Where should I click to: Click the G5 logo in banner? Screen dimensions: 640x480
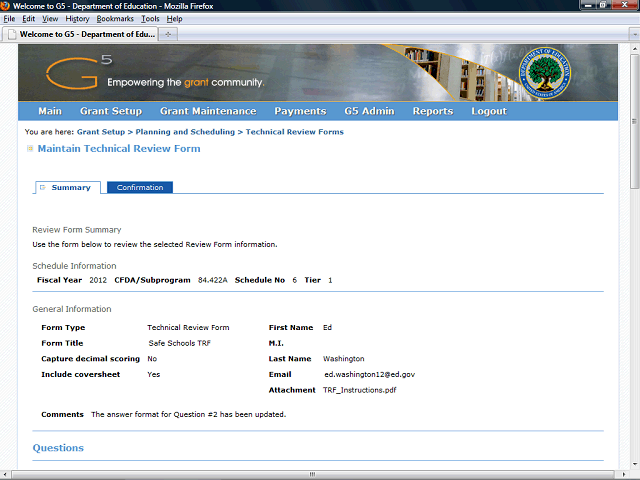[79, 72]
